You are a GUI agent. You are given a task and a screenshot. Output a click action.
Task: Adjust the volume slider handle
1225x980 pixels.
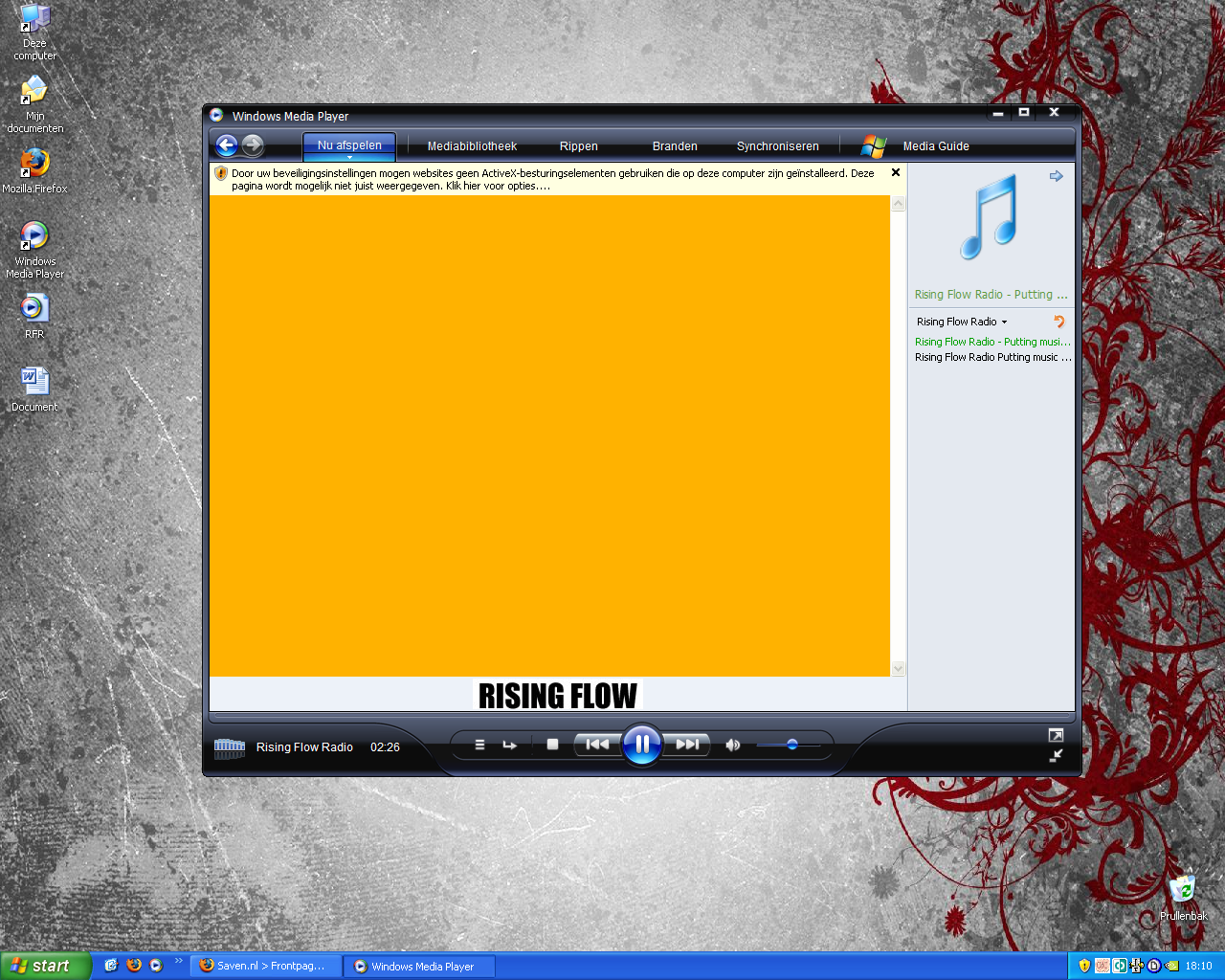click(792, 745)
